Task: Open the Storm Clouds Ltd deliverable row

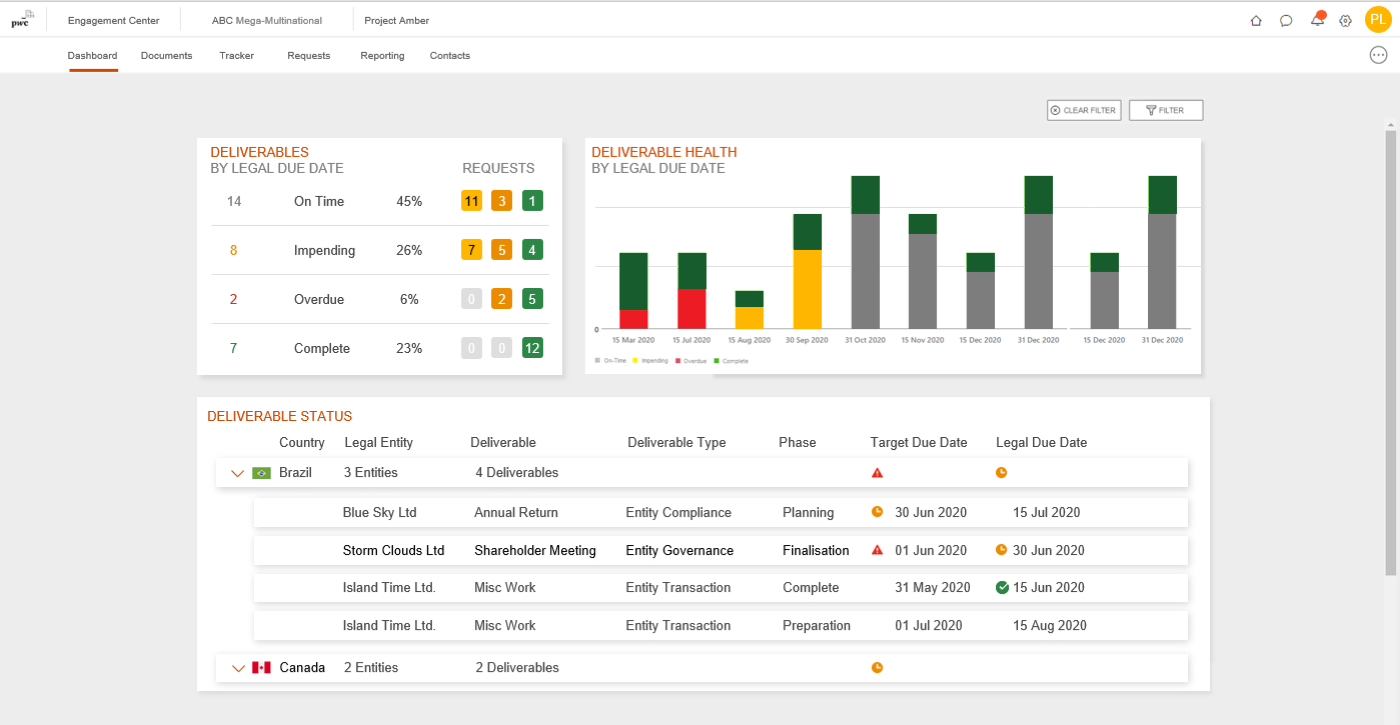Action: point(720,550)
